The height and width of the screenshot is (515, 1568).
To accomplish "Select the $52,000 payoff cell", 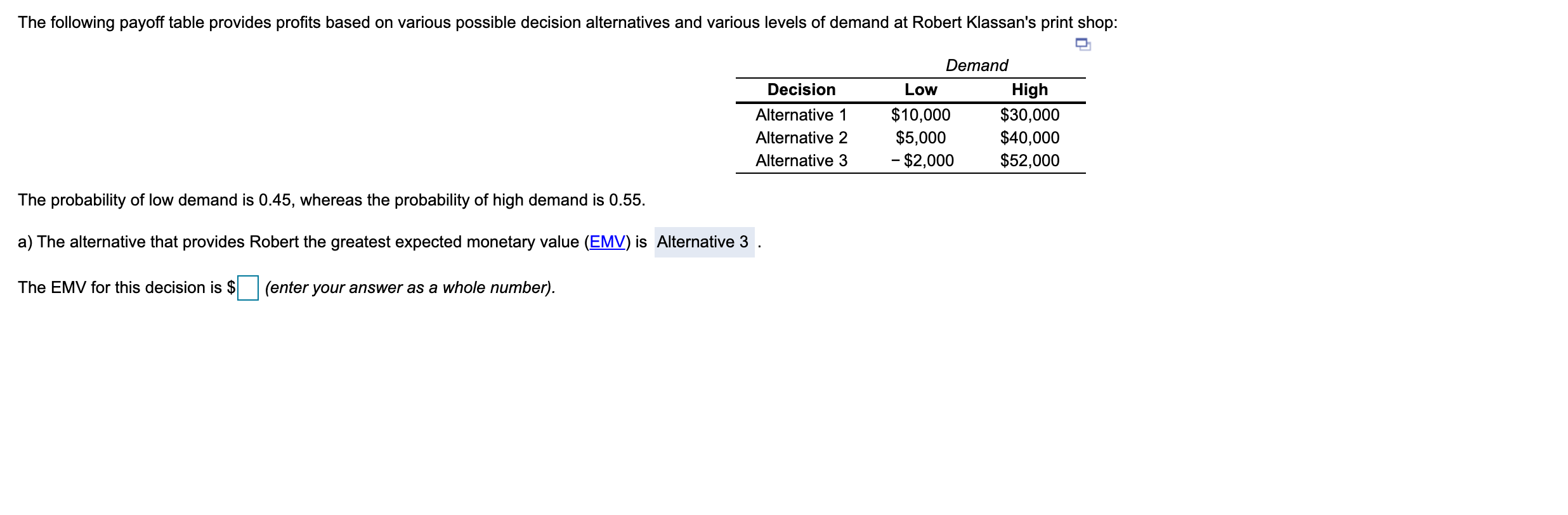I will tap(1029, 160).
